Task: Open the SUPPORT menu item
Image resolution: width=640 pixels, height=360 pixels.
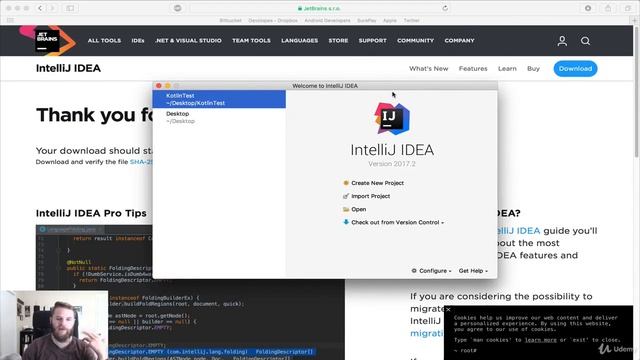Action: click(x=373, y=40)
